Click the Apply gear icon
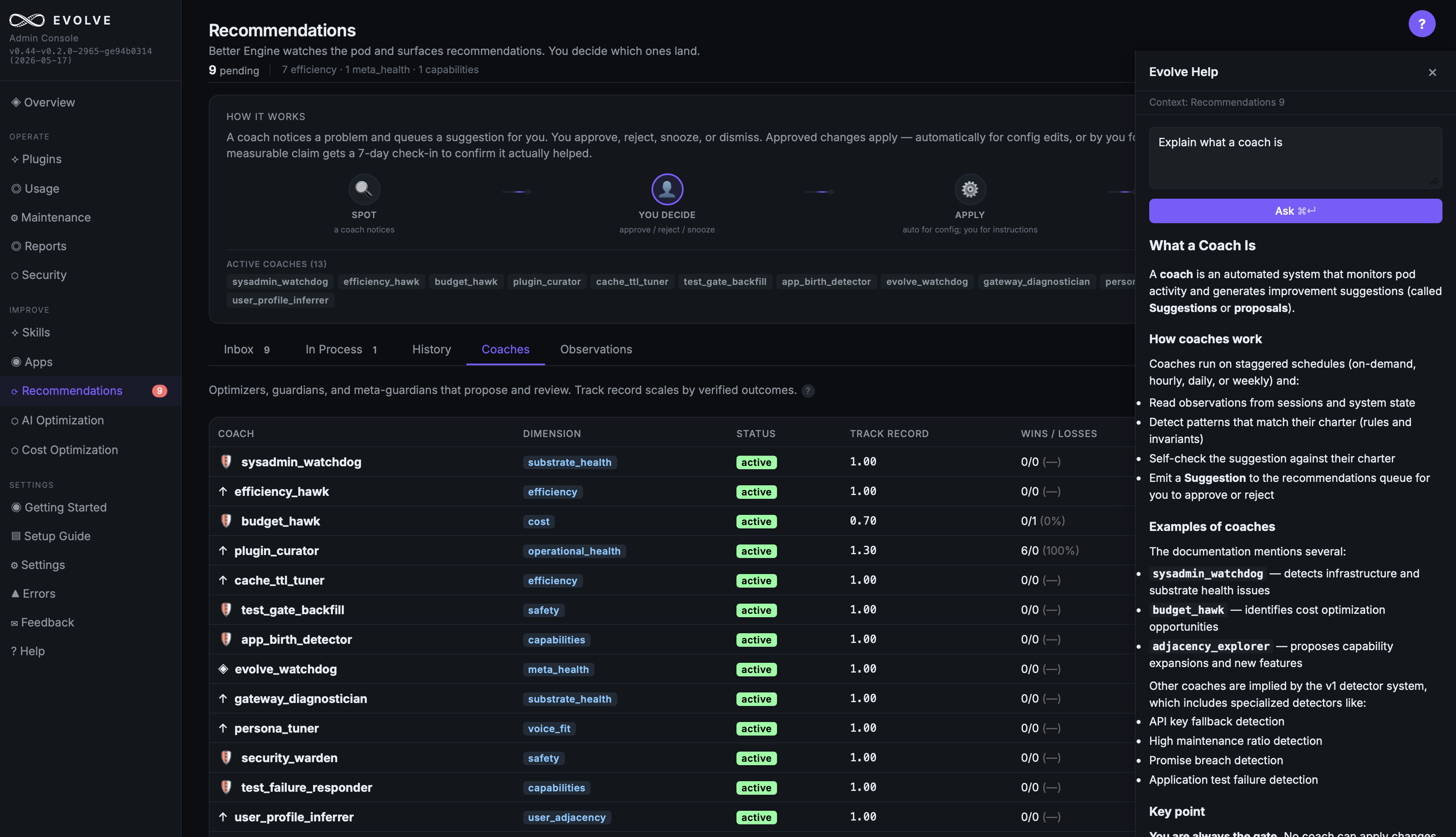Image resolution: width=1456 pixels, height=837 pixels. click(969, 189)
